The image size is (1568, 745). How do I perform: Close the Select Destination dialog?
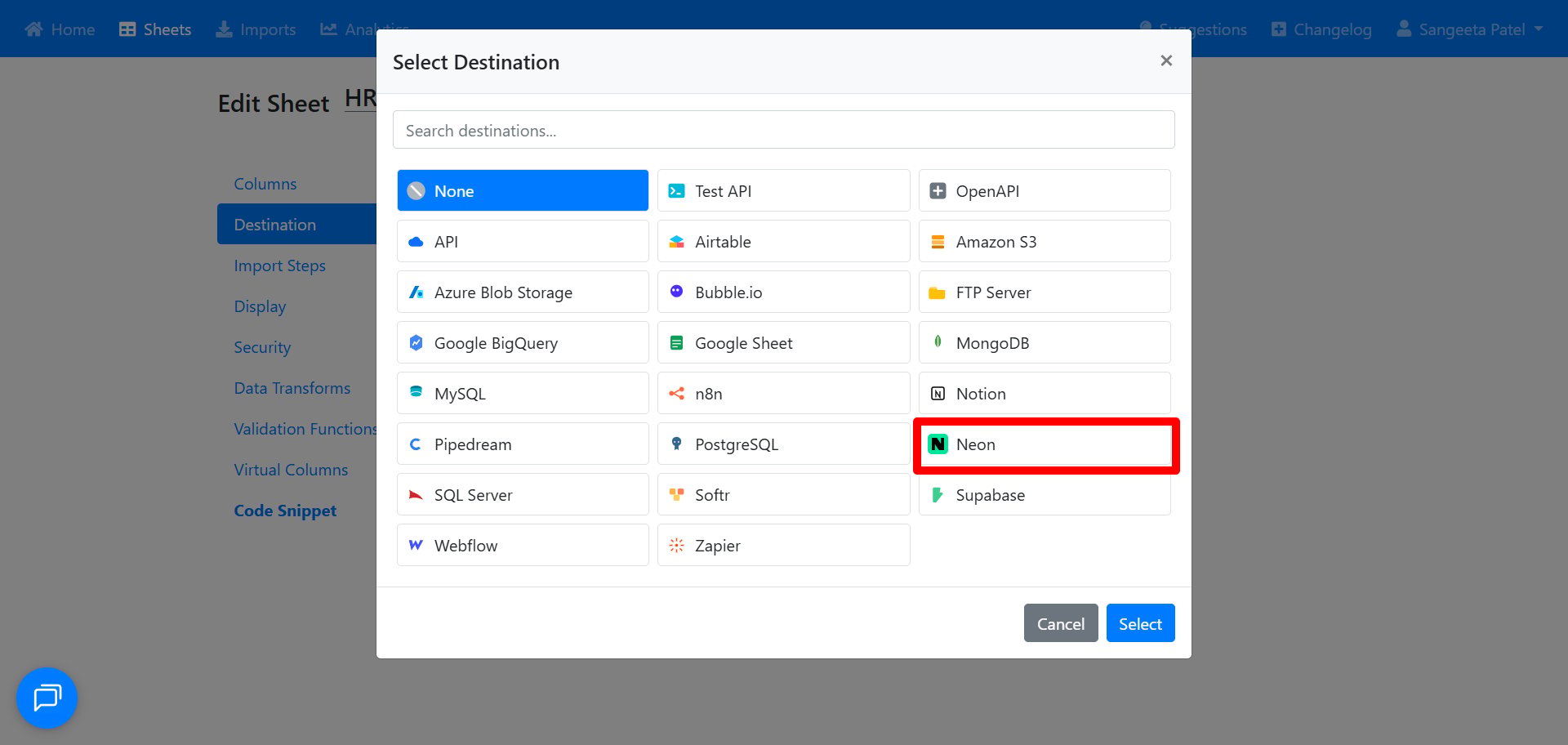click(x=1166, y=60)
